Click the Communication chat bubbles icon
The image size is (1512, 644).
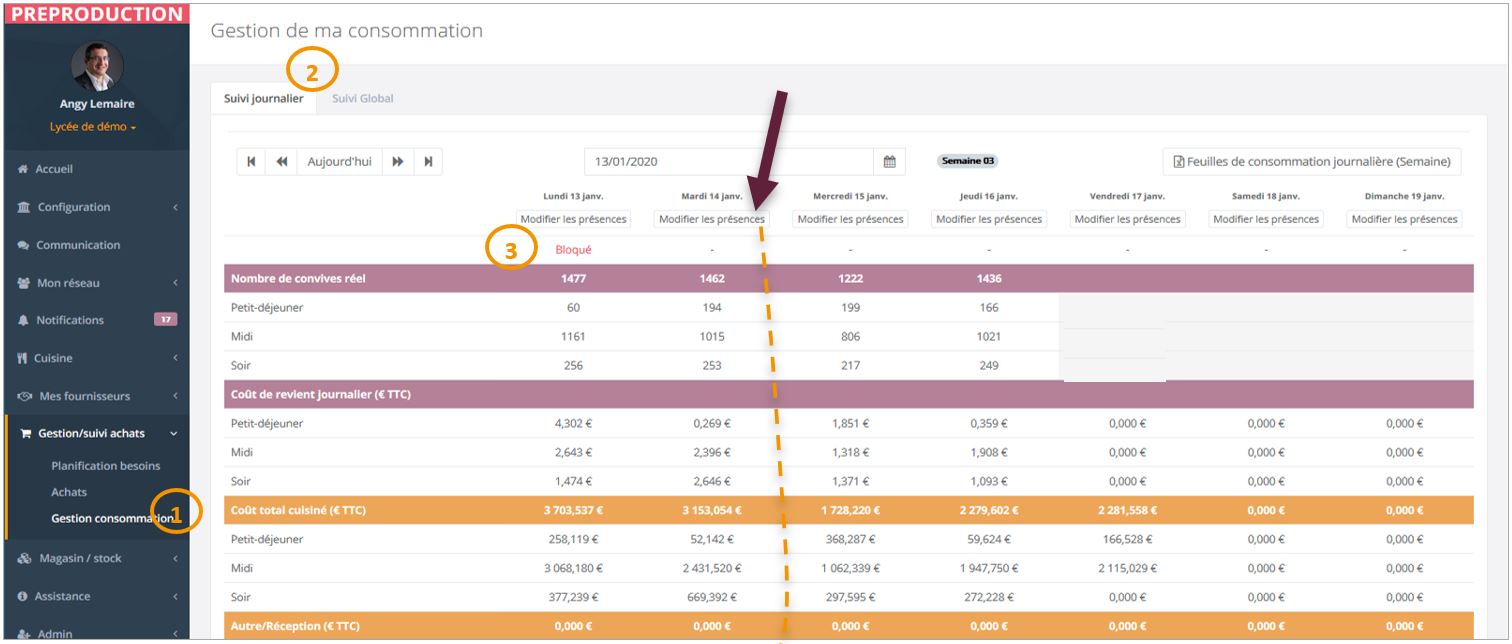(x=23, y=245)
